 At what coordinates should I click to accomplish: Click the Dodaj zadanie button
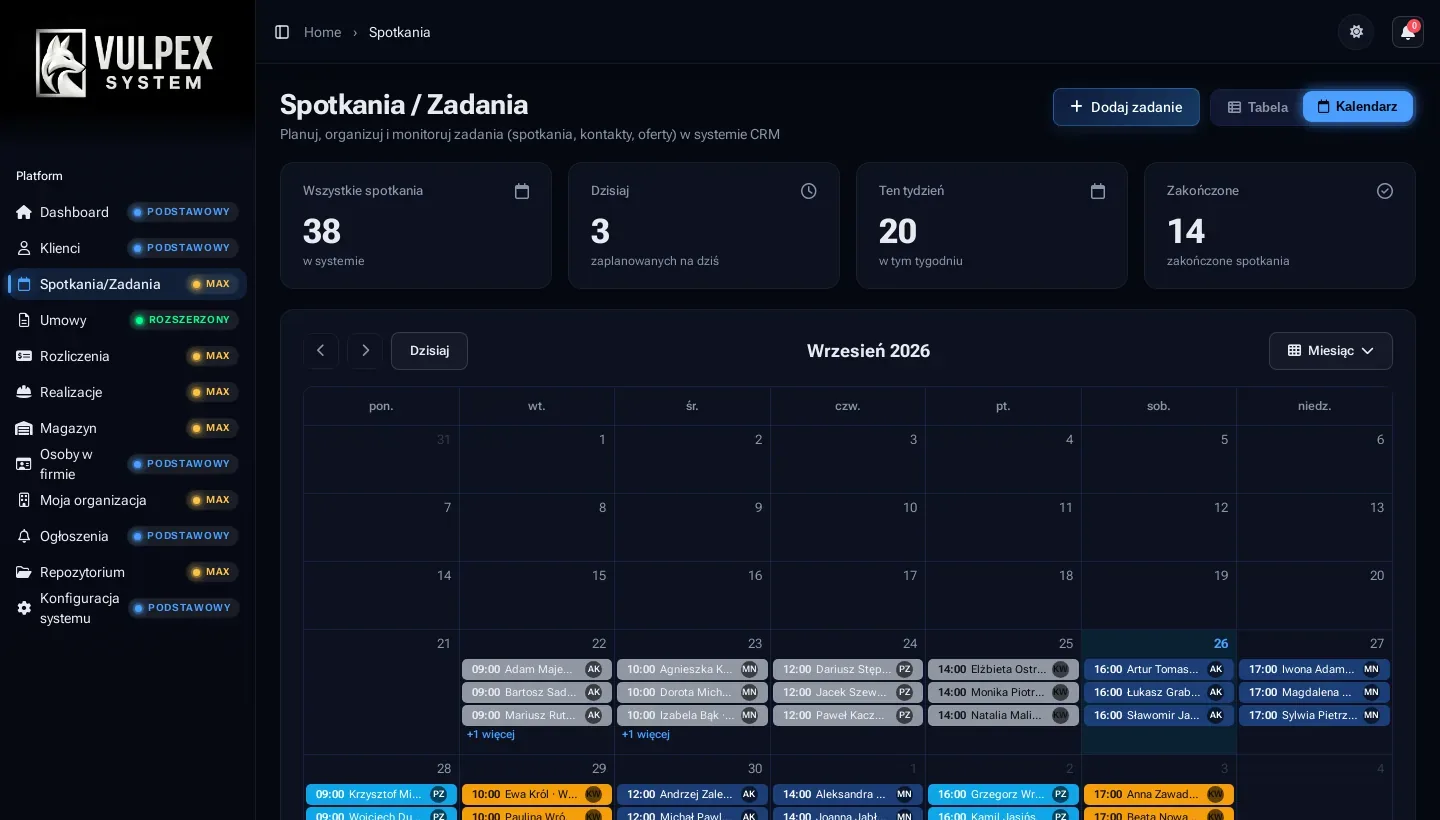click(1126, 107)
